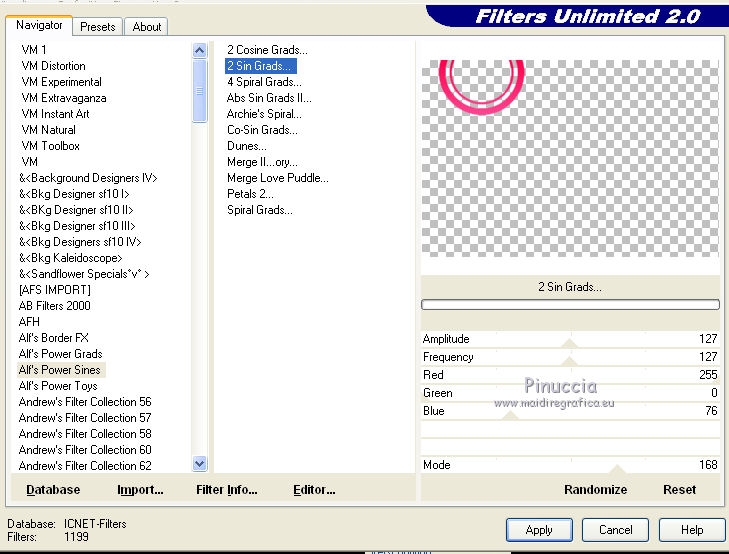
Task: Select Andrew's Filter Collection 60
Action: (x=85, y=450)
